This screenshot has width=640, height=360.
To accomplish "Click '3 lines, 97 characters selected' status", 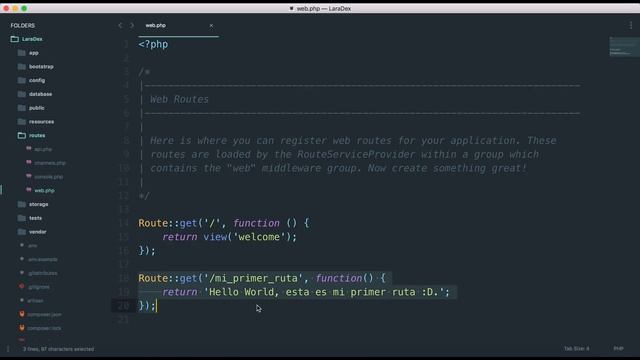I will (x=58, y=349).
